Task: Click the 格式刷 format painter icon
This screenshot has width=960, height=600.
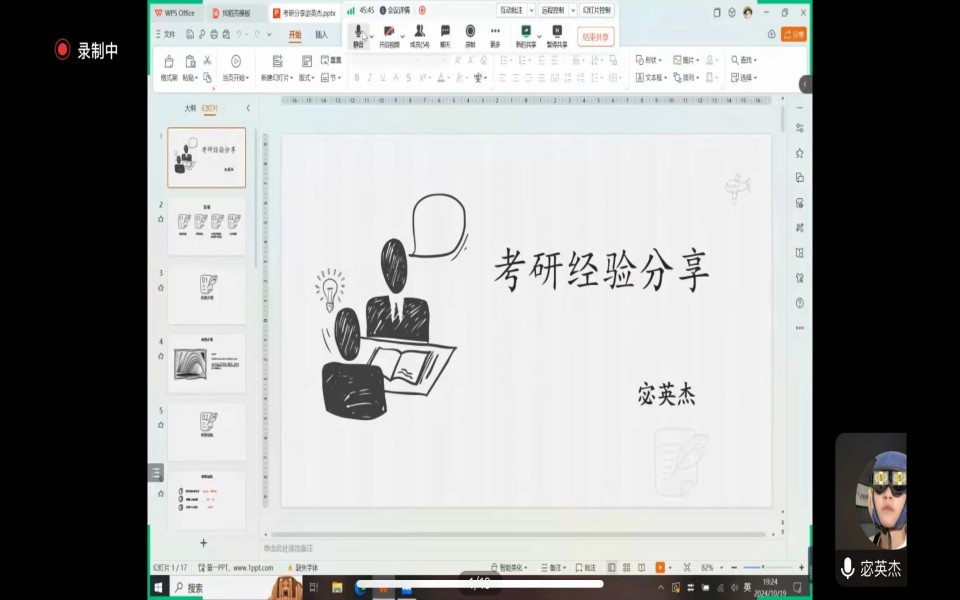Action: coord(168,66)
